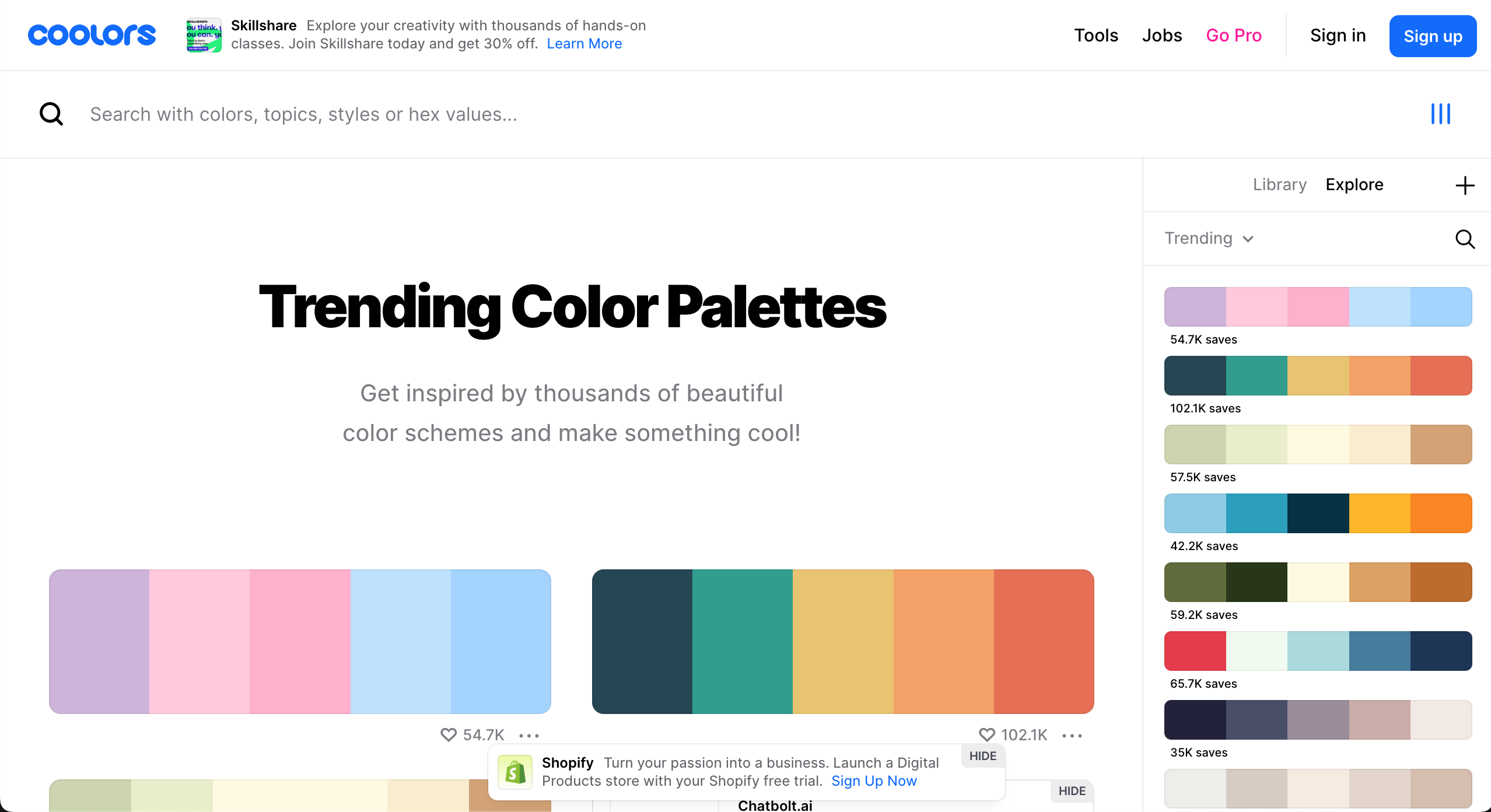Screen dimensions: 1491x812
Task: Open more options for 102.1K palette
Action: 1072,736
